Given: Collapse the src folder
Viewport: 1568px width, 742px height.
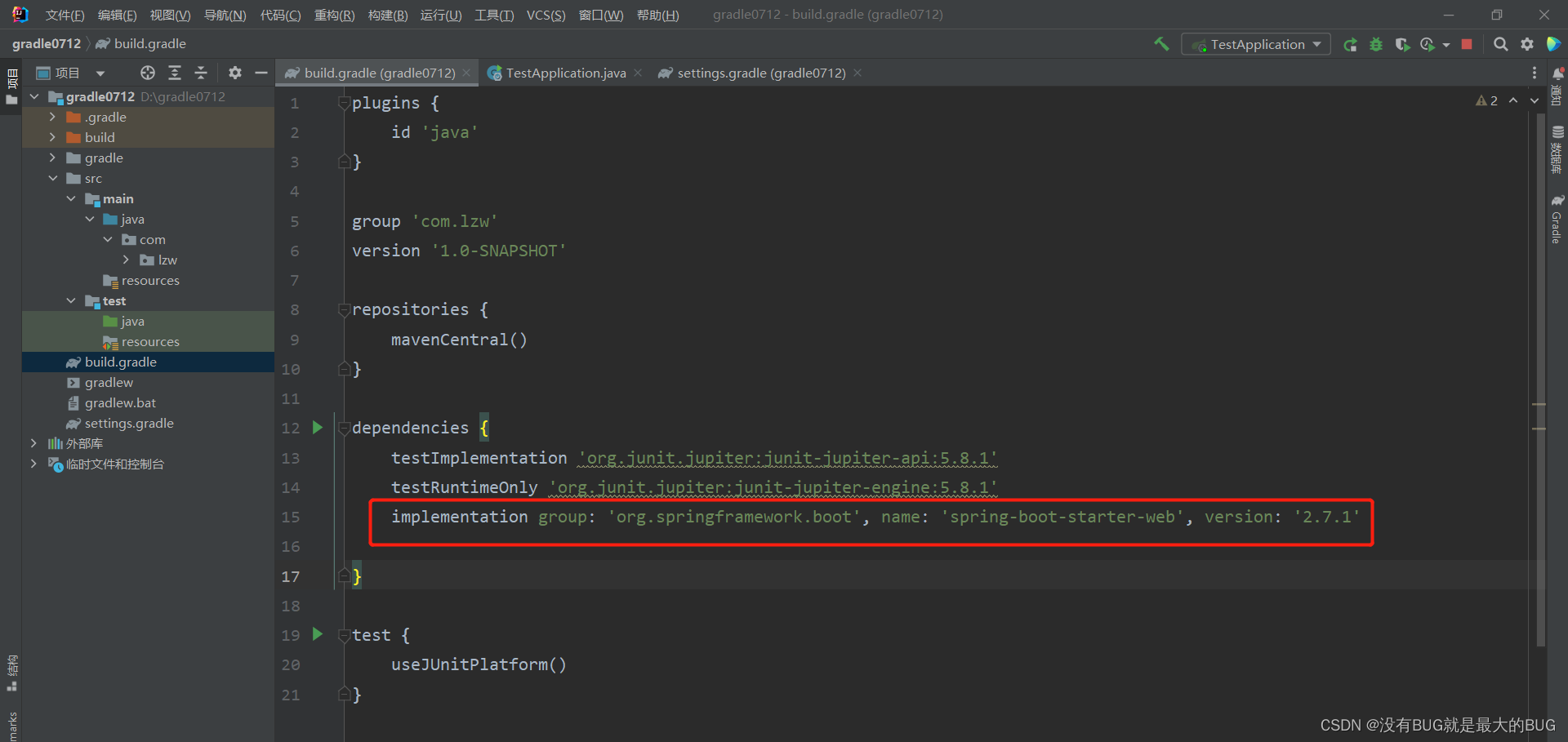Looking at the screenshot, I should [x=53, y=179].
